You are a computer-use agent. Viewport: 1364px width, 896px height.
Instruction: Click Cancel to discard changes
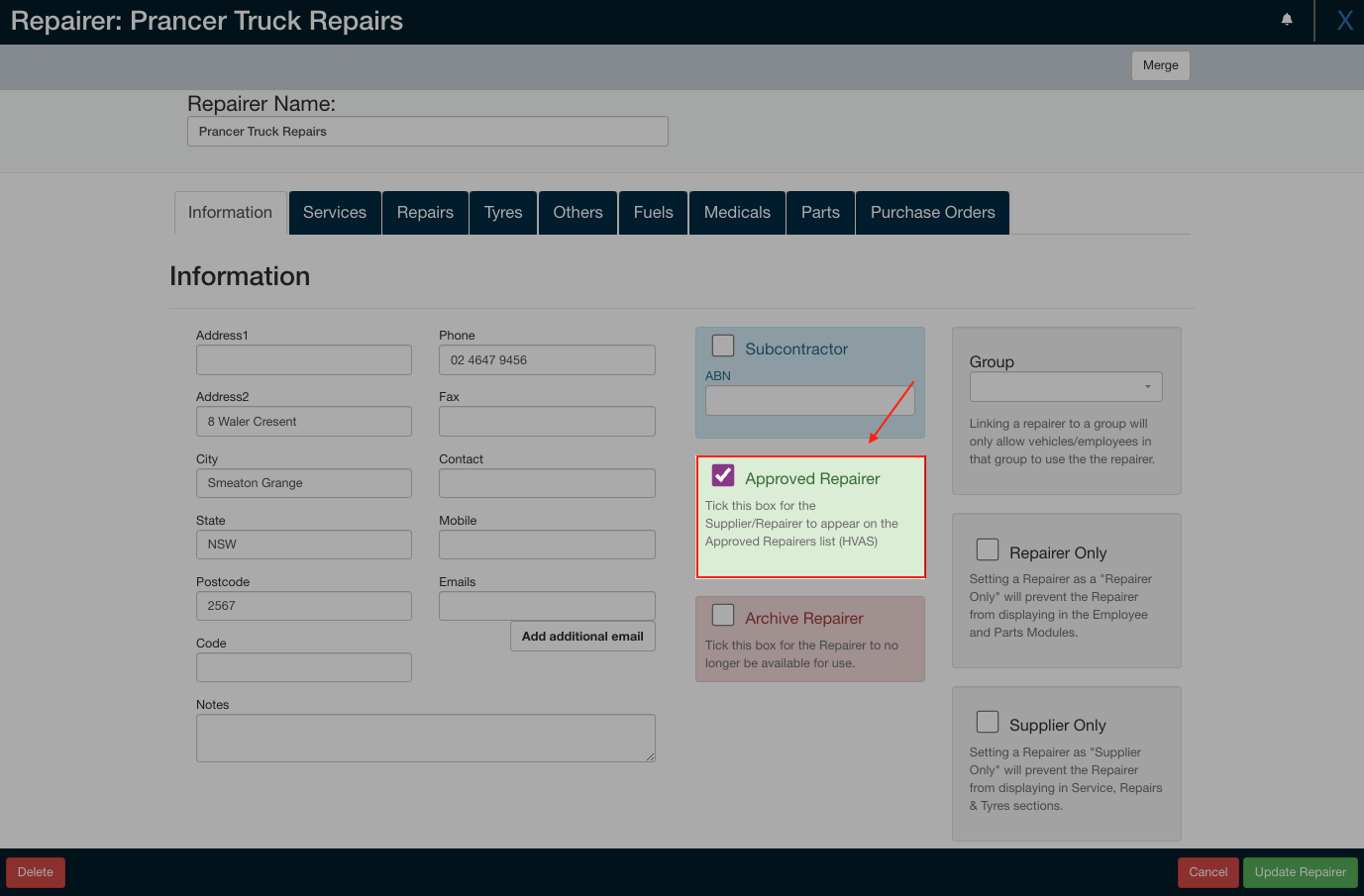point(1207,872)
